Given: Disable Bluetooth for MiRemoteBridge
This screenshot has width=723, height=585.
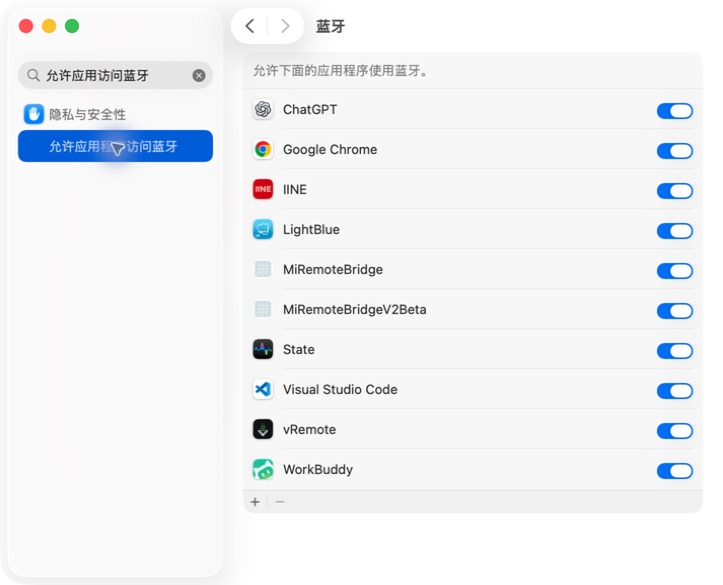Looking at the screenshot, I should (x=675, y=271).
